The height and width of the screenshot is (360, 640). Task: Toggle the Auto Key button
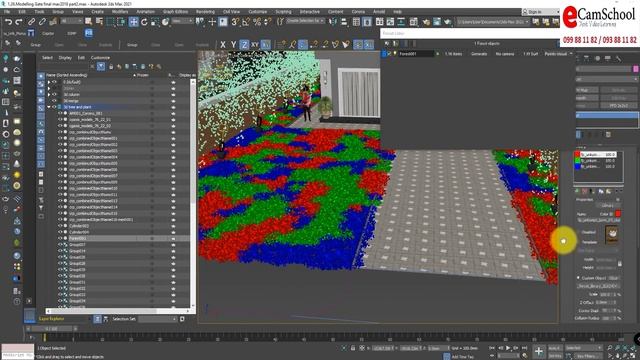point(555,348)
